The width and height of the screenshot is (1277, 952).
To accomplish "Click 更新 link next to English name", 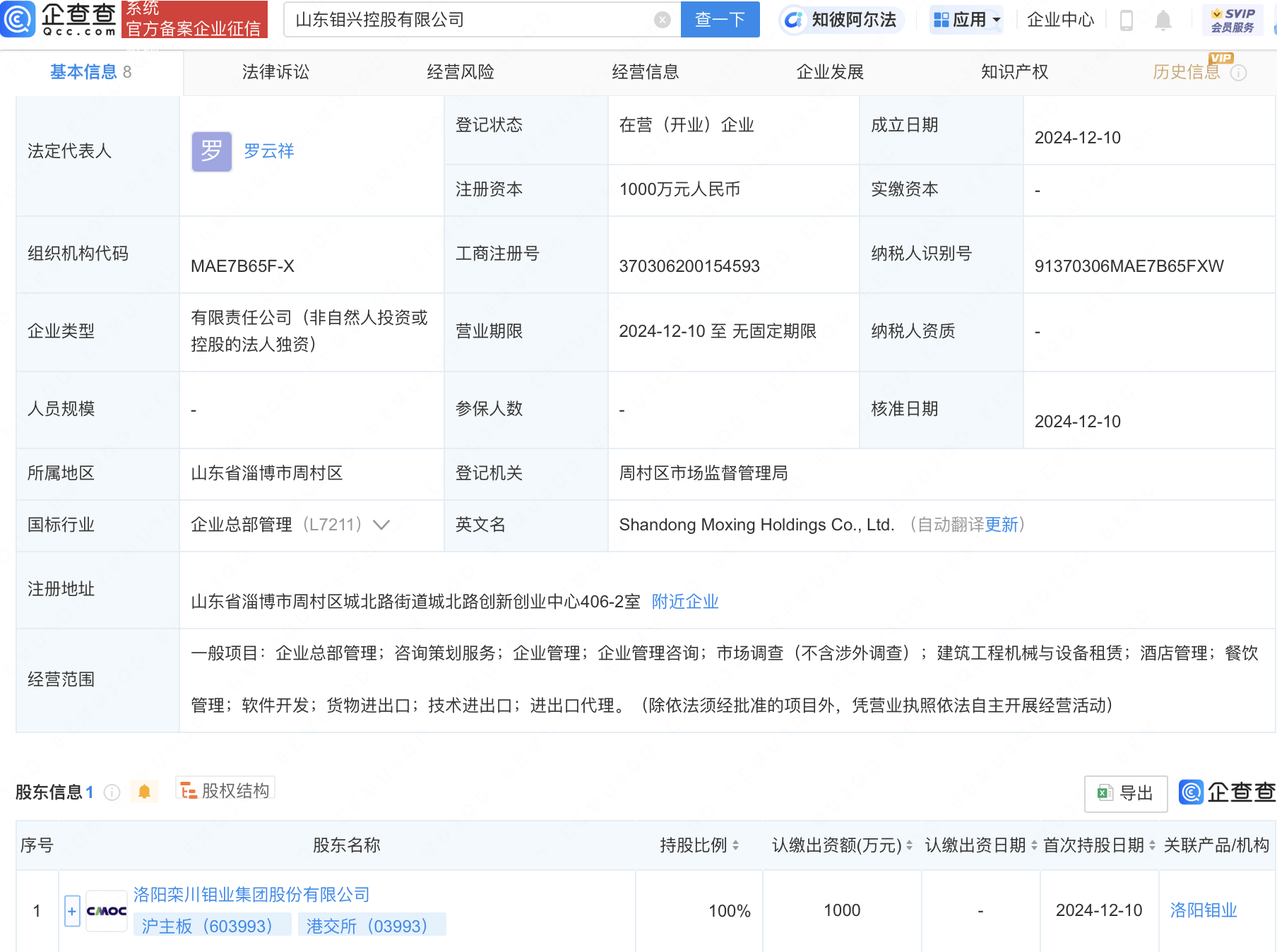I will pyautogui.click(x=1002, y=525).
